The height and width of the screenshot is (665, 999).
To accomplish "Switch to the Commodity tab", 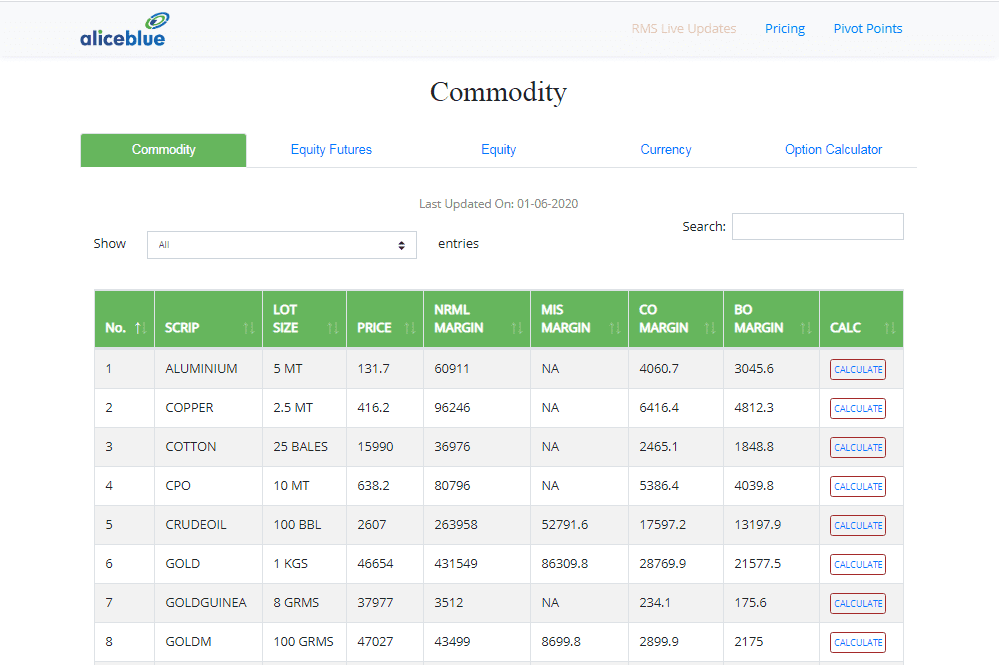I will (x=164, y=150).
